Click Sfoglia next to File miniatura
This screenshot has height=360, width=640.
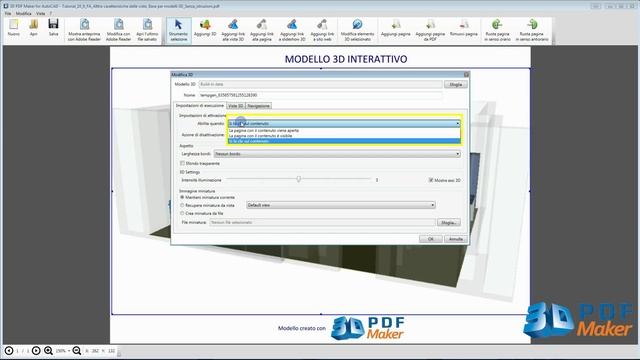point(449,222)
